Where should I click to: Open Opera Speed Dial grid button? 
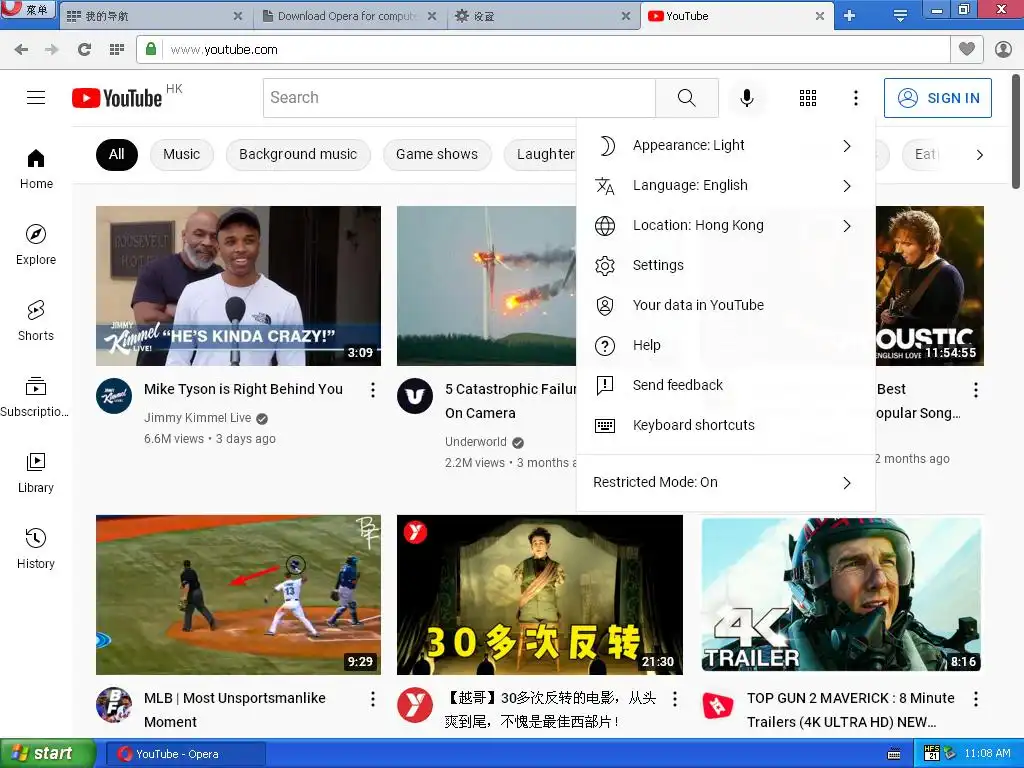click(x=117, y=50)
